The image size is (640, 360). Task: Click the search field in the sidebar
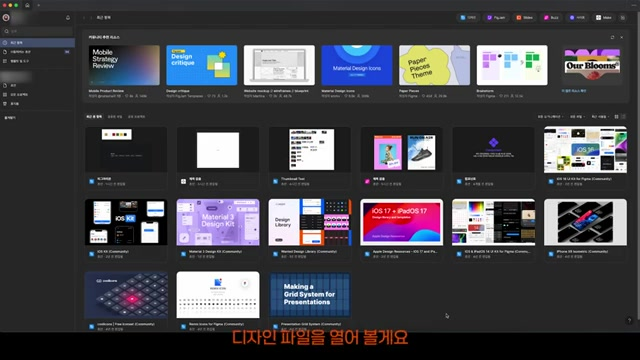(38, 31)
